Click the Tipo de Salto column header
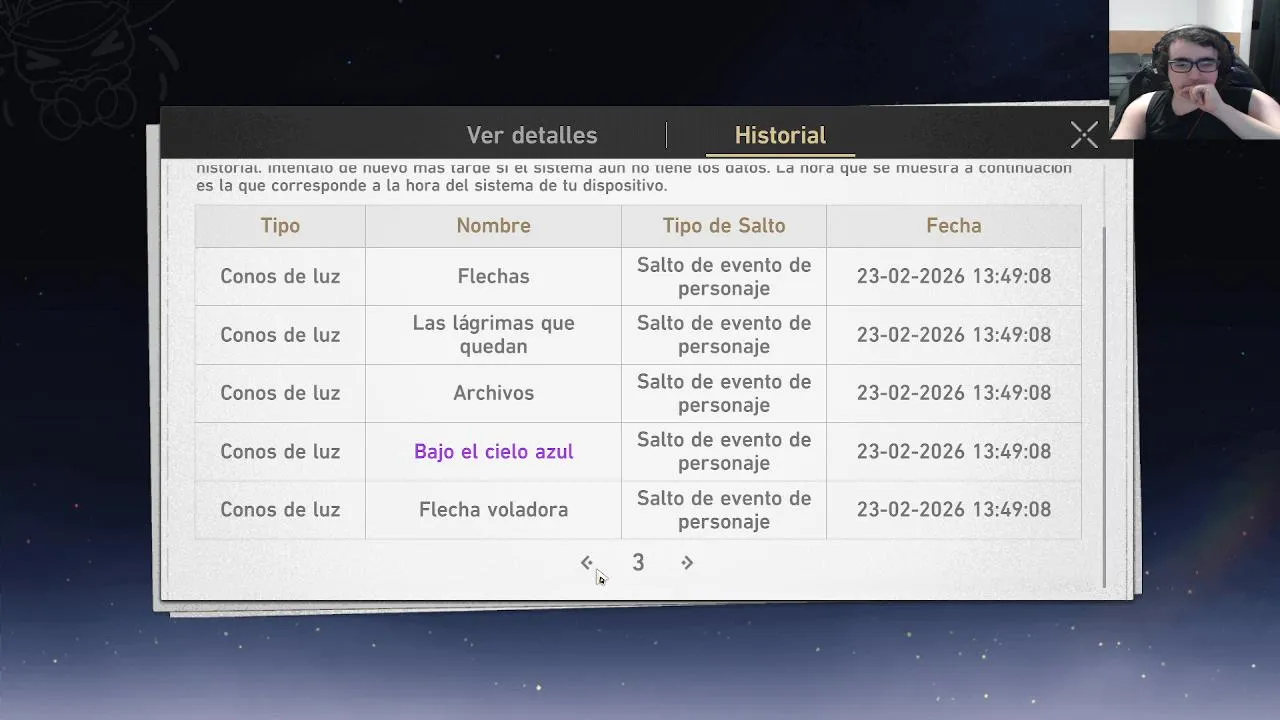The width and height of the screenshot is (1280, 720). 724,226
